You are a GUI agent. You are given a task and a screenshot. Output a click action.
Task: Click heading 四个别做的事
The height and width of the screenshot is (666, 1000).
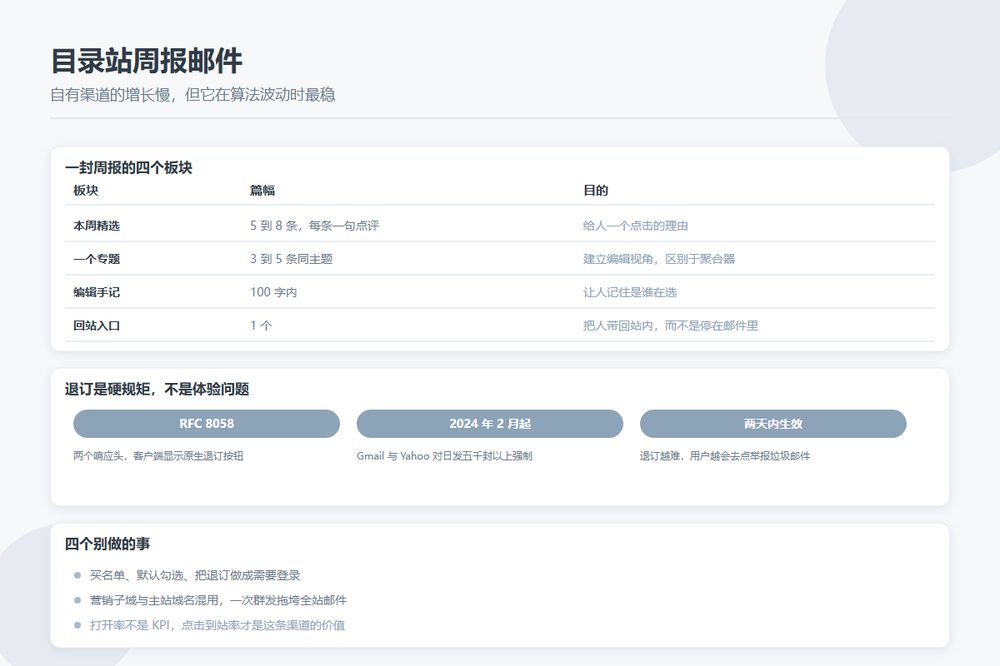click(107, 544)
